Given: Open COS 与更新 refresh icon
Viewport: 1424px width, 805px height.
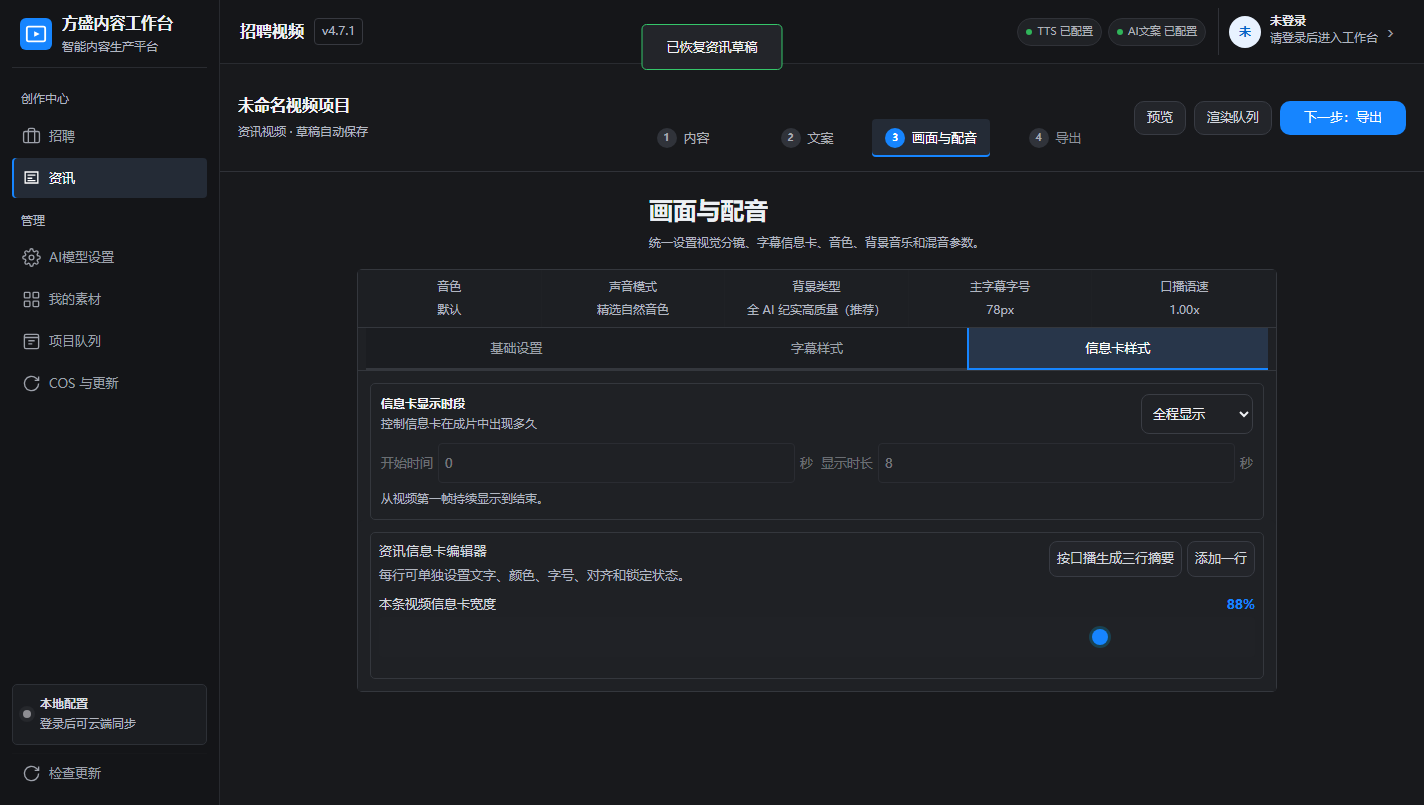Looking at the screenshot, I should 31,383.
